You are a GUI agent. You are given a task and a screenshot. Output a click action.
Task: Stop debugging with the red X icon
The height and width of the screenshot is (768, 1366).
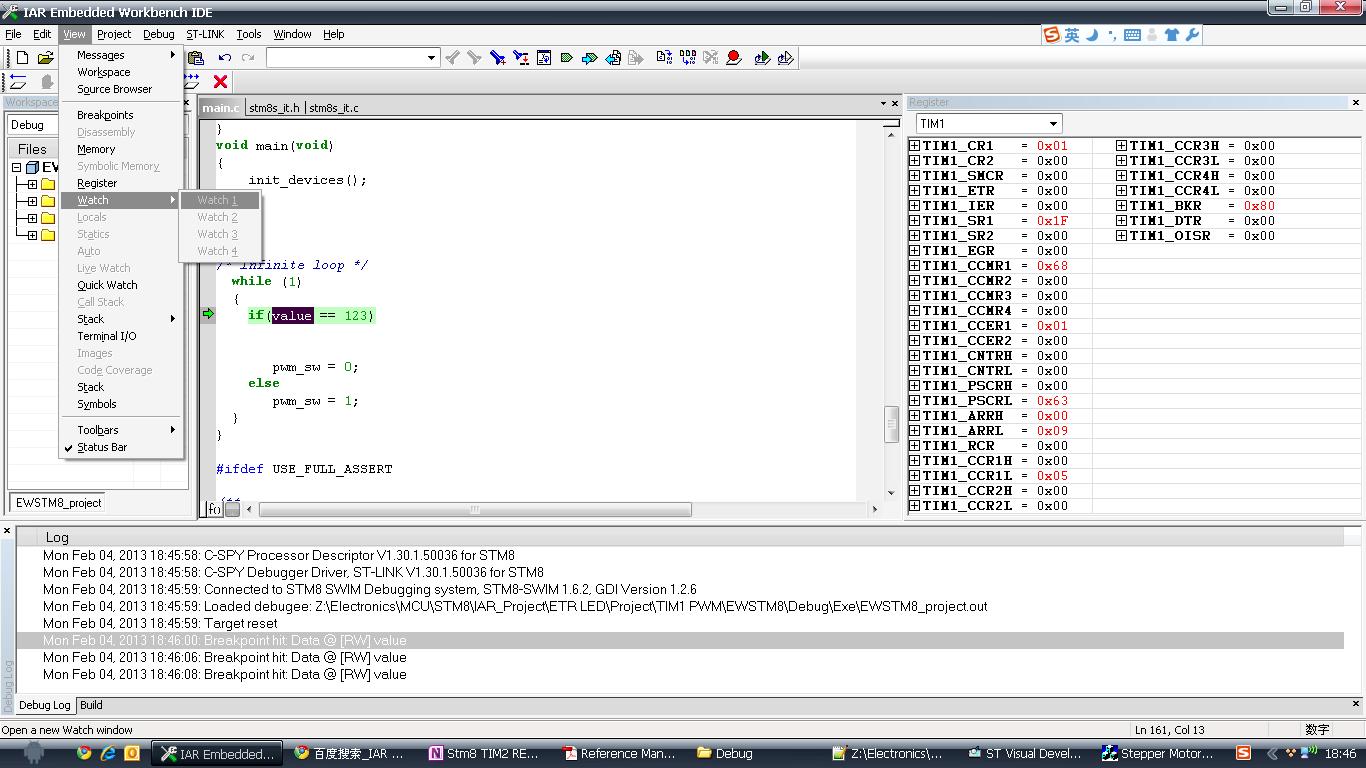click(220, 82)
